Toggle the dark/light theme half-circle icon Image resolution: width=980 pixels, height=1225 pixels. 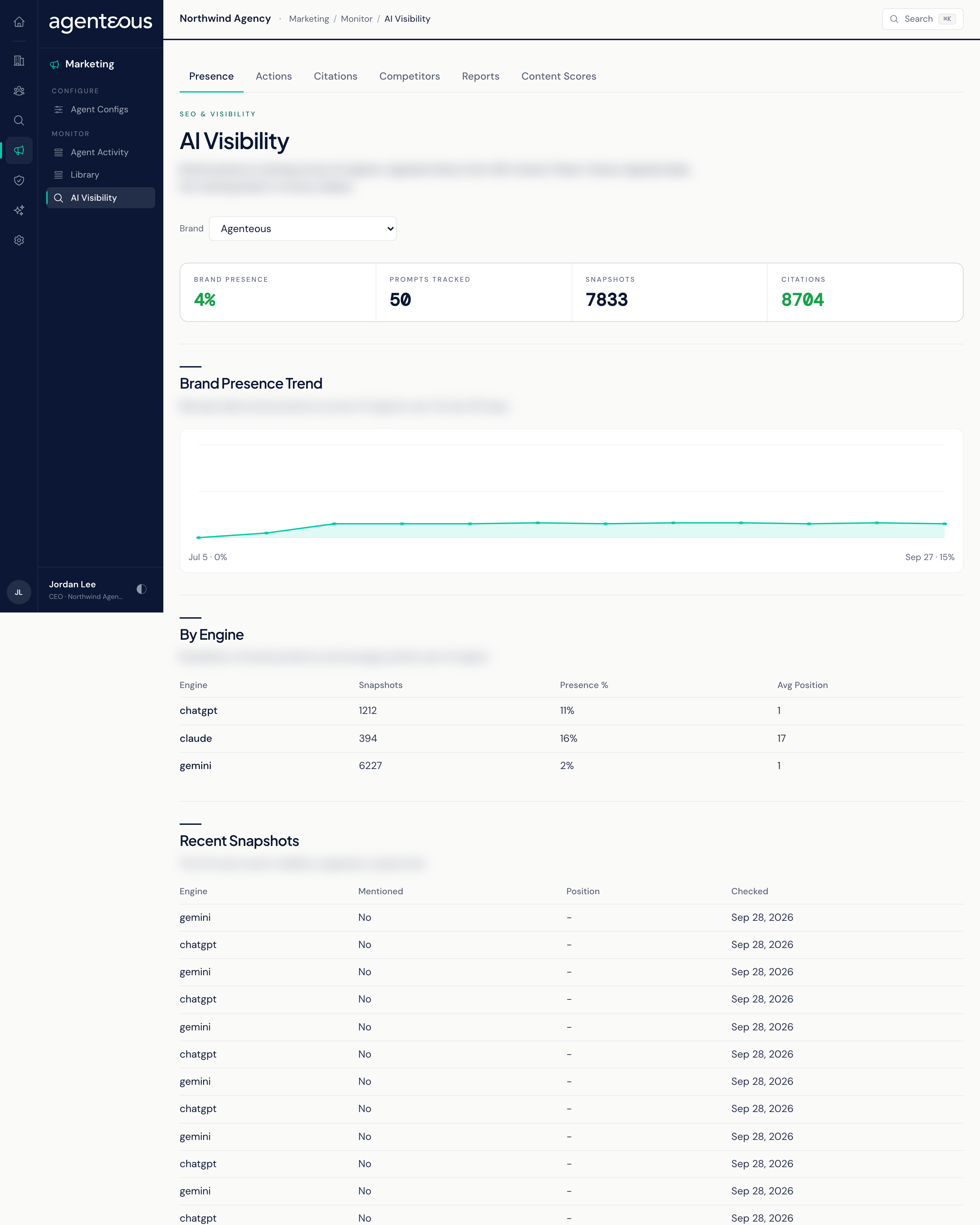[x=142, y=589]
